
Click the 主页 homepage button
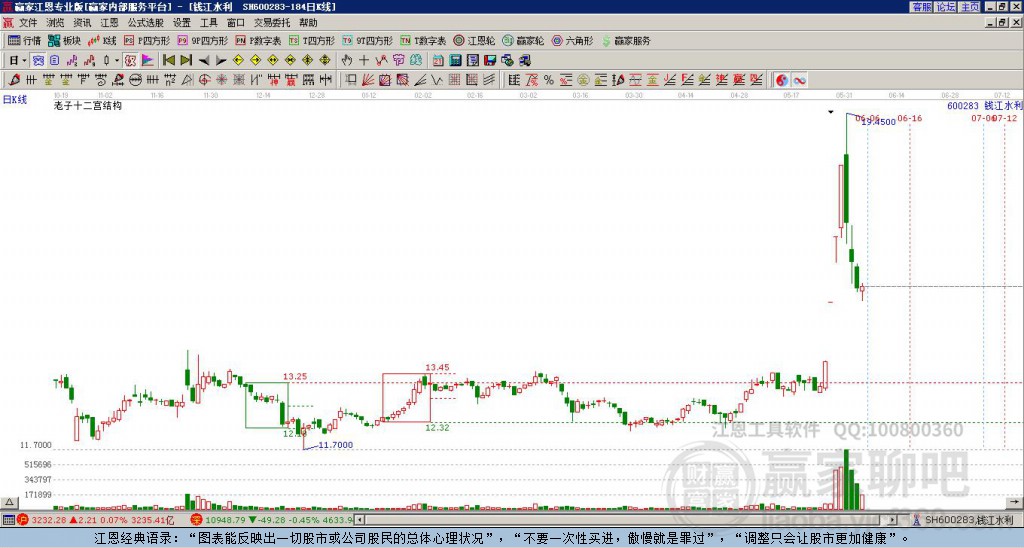(x=970, y=7)
